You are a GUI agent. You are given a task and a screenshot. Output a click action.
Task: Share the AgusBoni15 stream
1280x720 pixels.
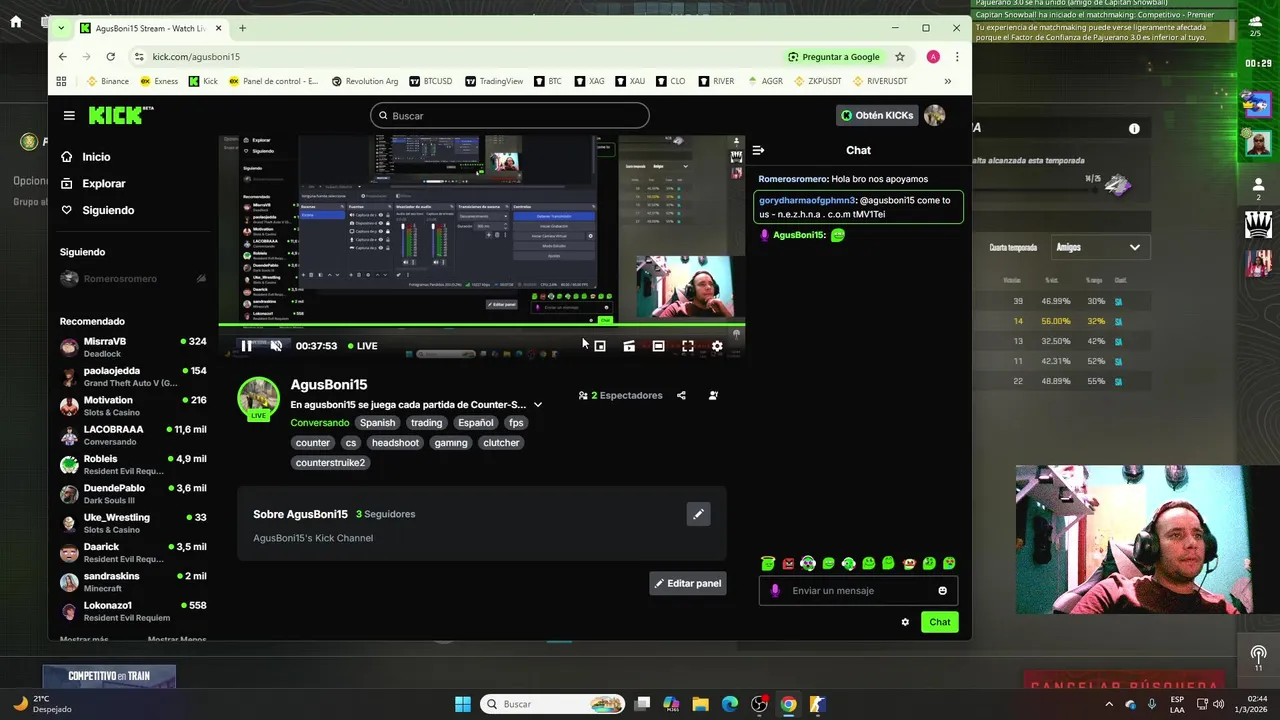681,395
